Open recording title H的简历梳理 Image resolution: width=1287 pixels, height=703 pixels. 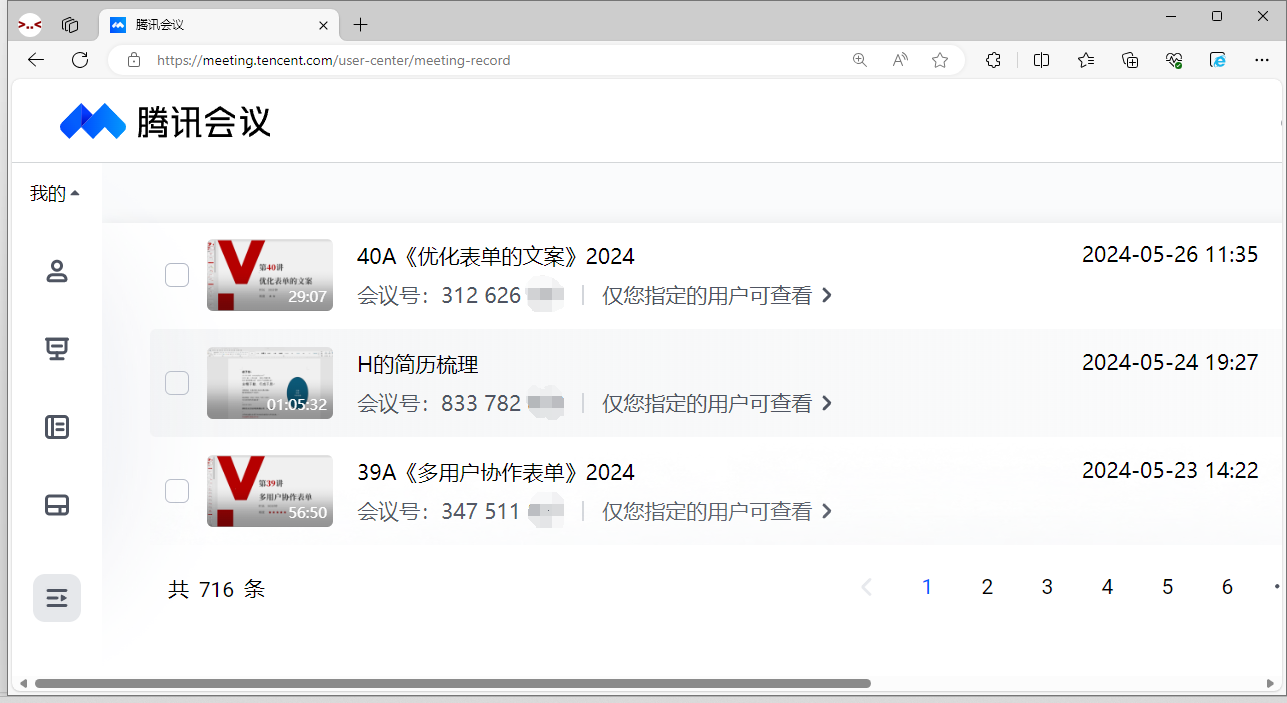click(418, 365)
